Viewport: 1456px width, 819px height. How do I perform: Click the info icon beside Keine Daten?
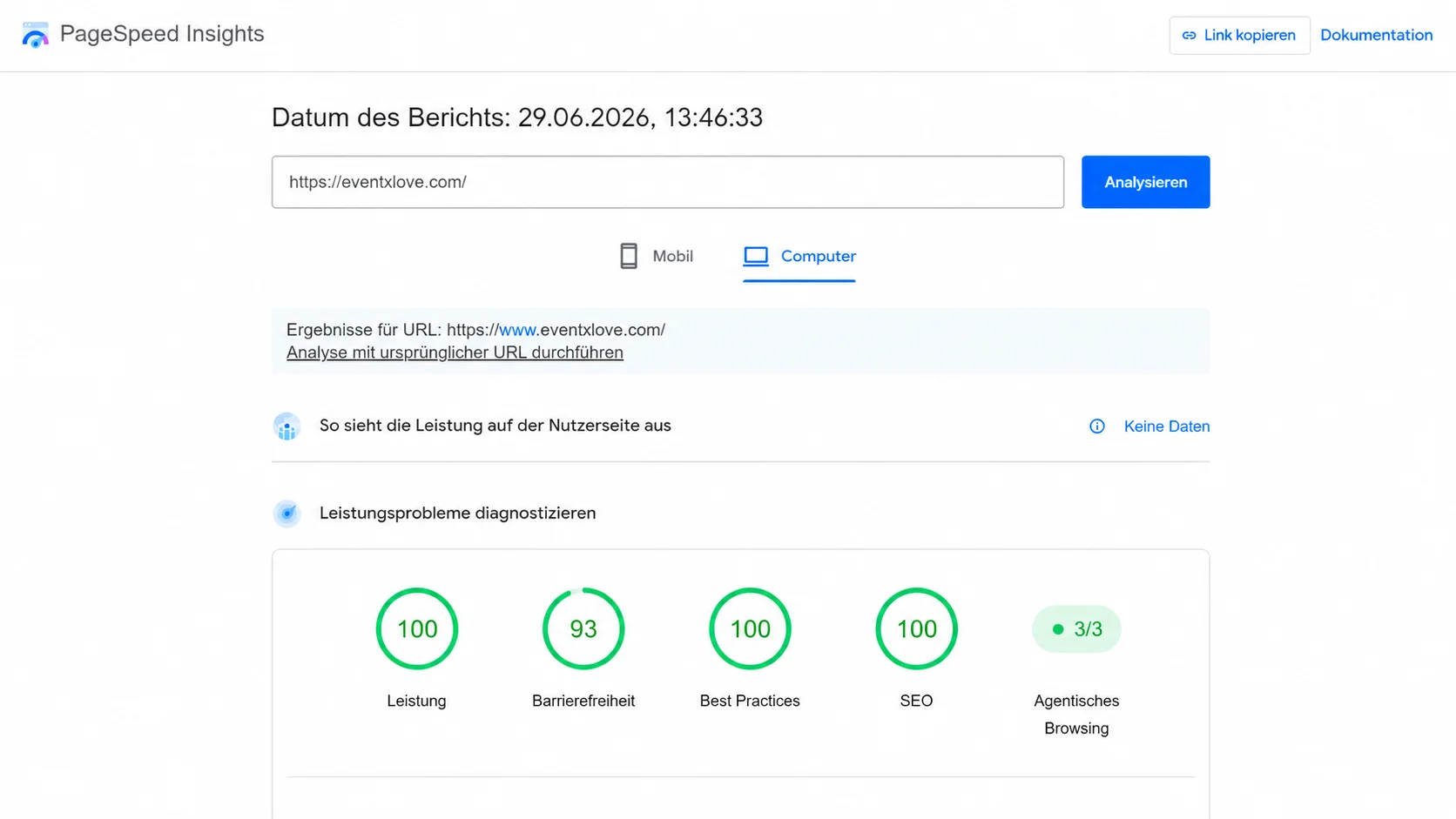1097,426
